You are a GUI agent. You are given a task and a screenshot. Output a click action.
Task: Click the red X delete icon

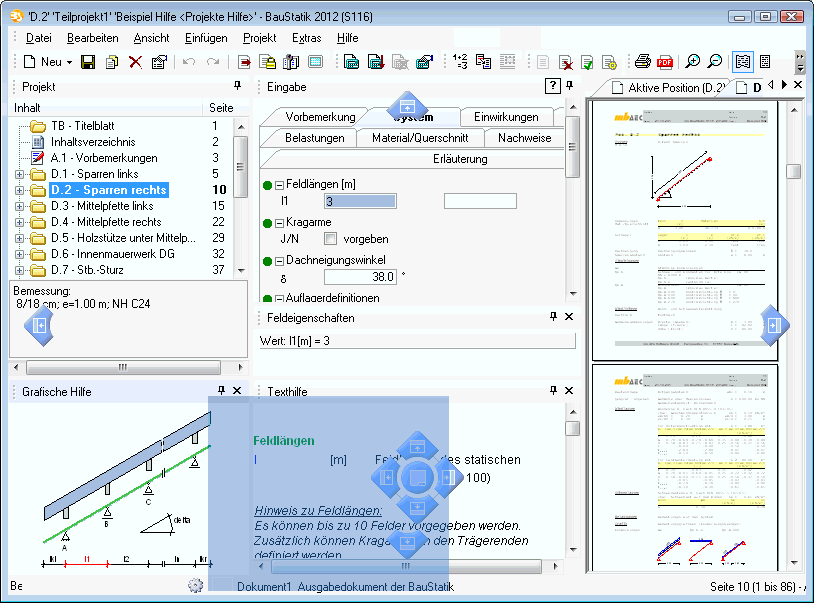click(135, 62)
